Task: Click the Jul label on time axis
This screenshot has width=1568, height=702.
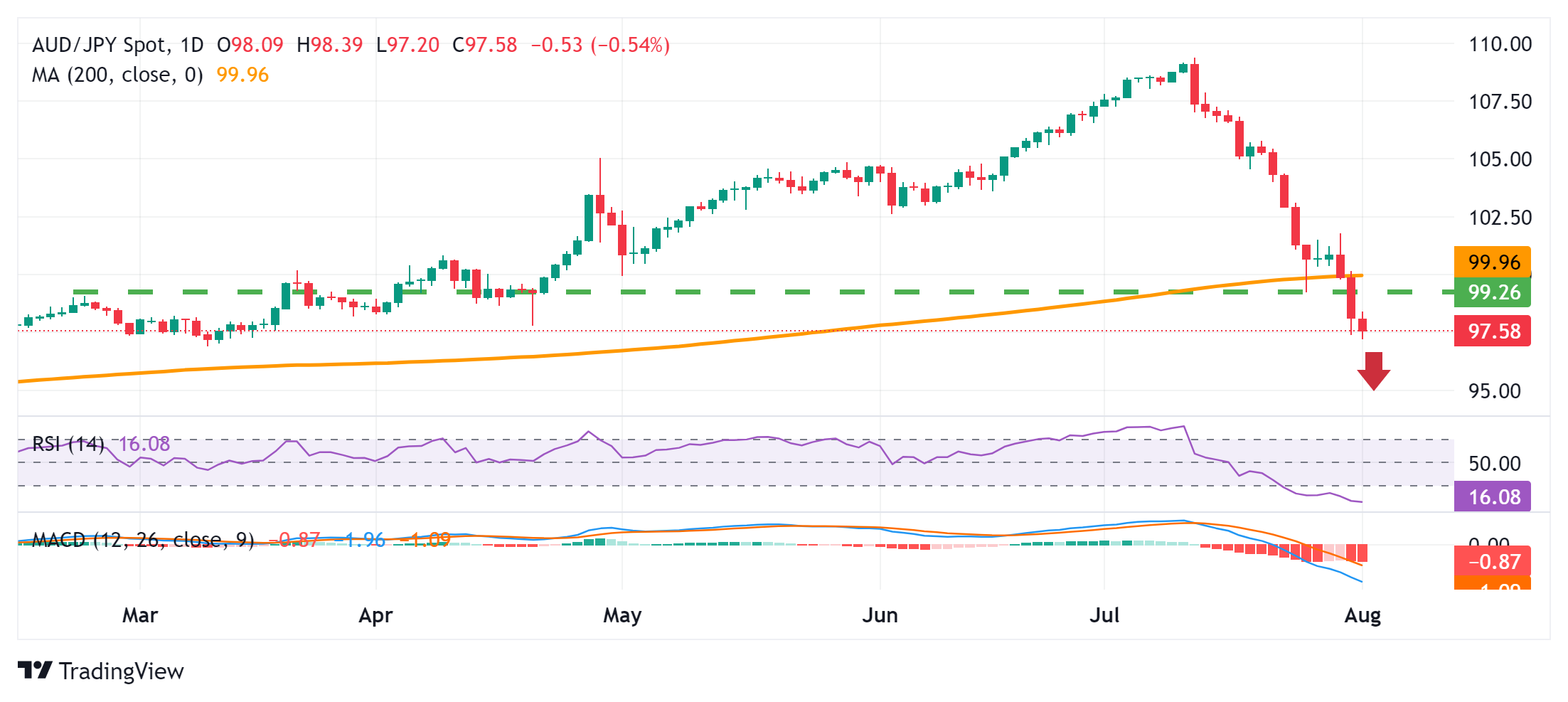Action: pyautogui.click(x=1104, y=615)
